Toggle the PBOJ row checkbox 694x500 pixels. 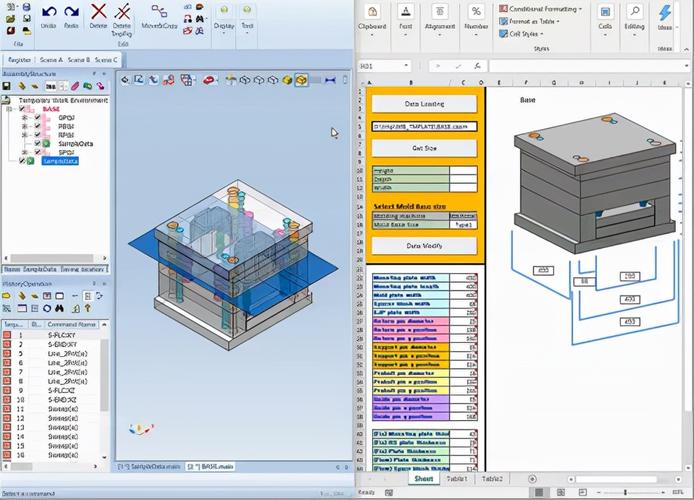[38, 126]
